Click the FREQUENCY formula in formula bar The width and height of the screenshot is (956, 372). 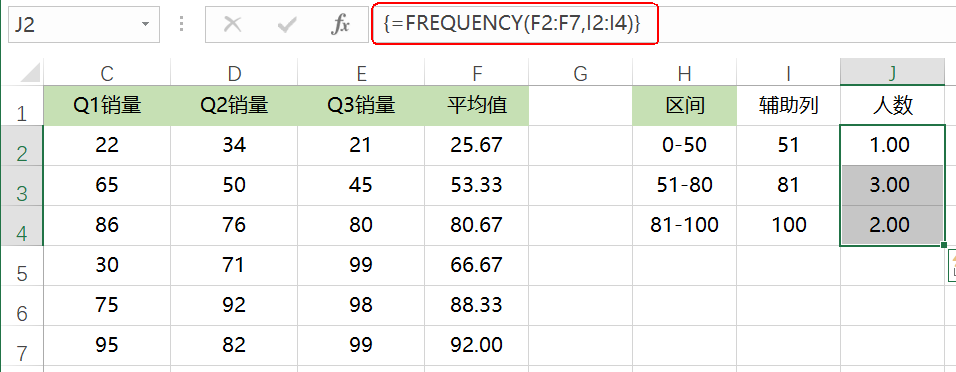(x=512, y=24)
